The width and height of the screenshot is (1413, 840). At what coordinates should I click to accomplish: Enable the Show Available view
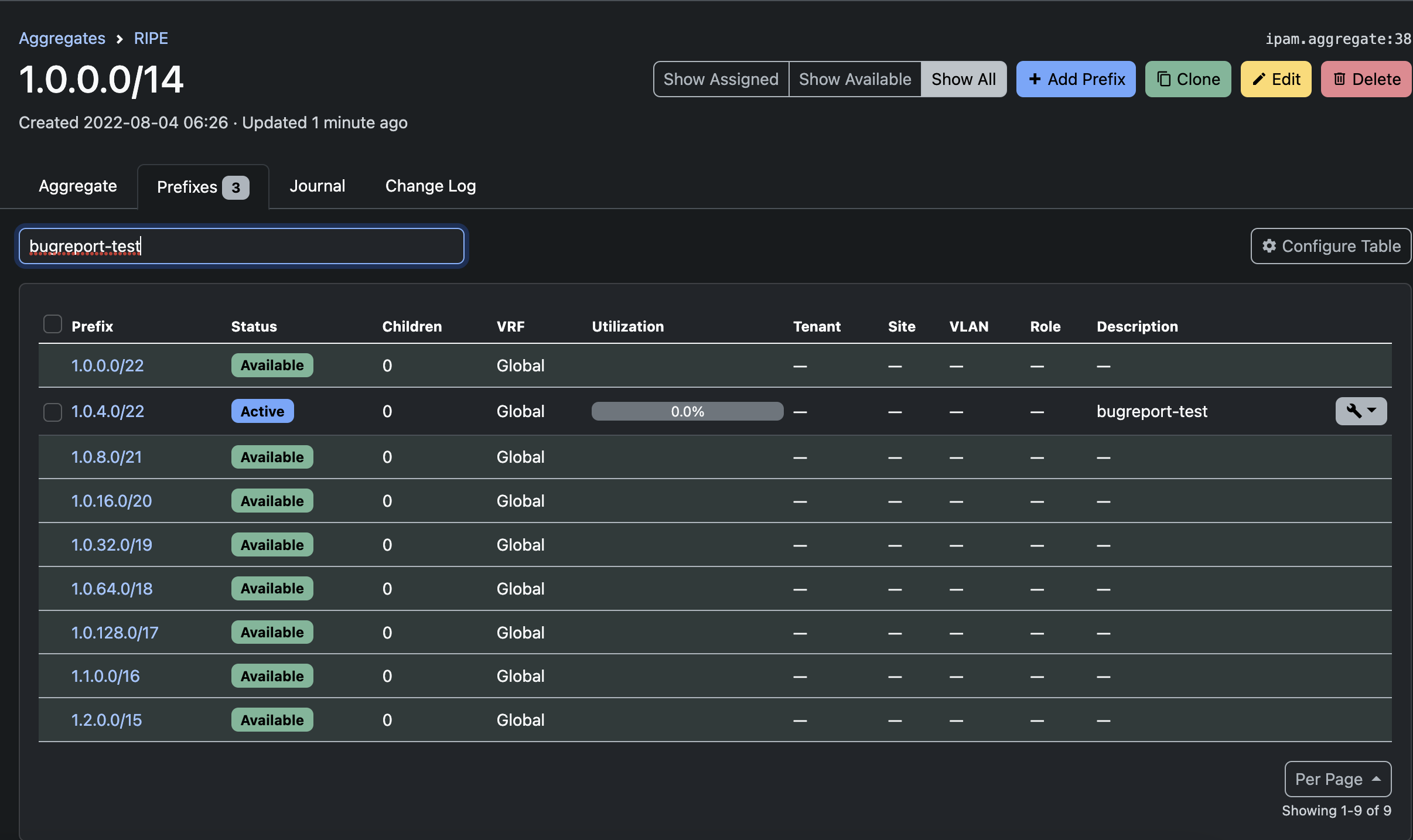point(855,78)
